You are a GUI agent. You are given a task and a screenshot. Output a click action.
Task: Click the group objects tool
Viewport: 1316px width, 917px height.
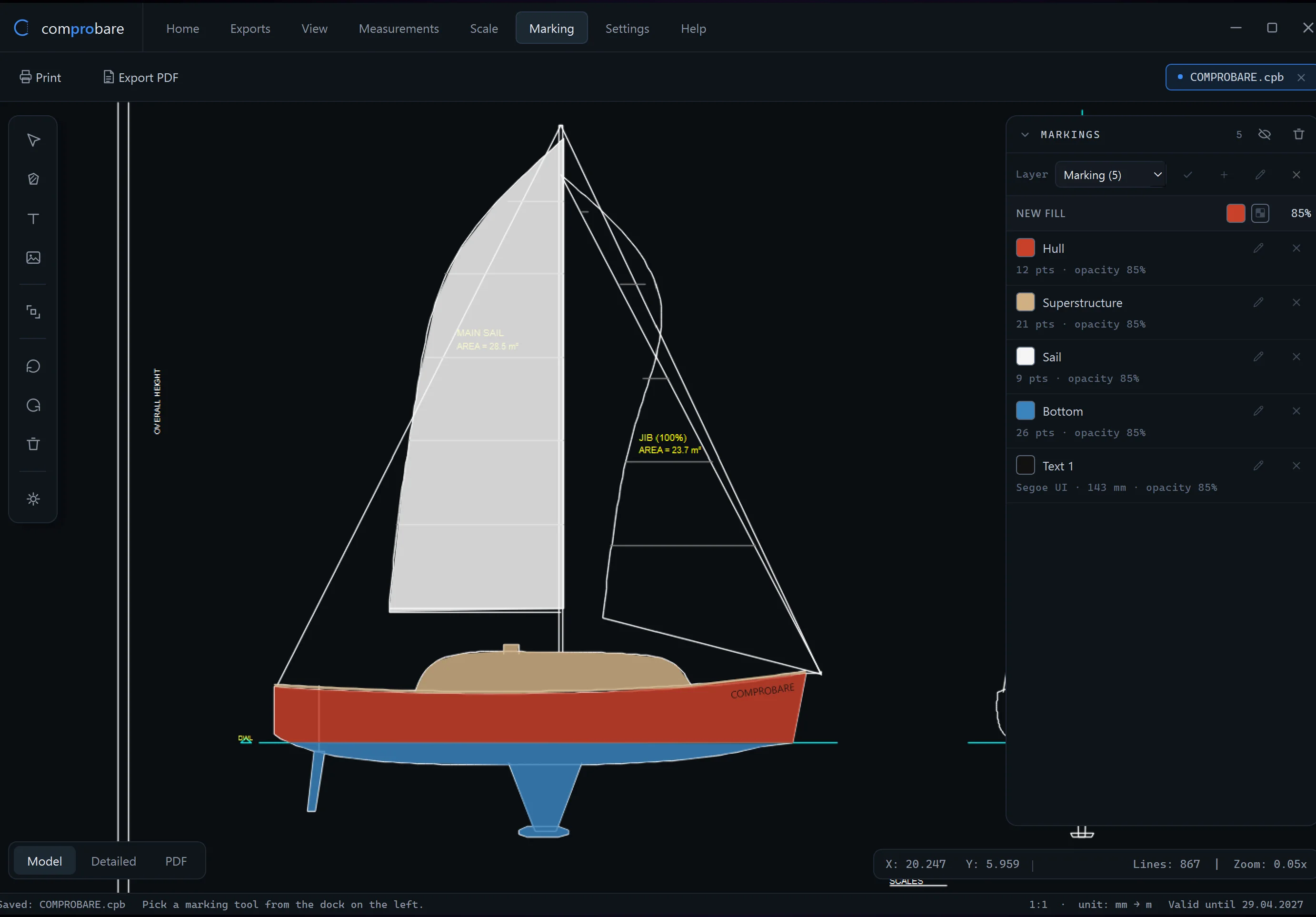pos(33,312)
